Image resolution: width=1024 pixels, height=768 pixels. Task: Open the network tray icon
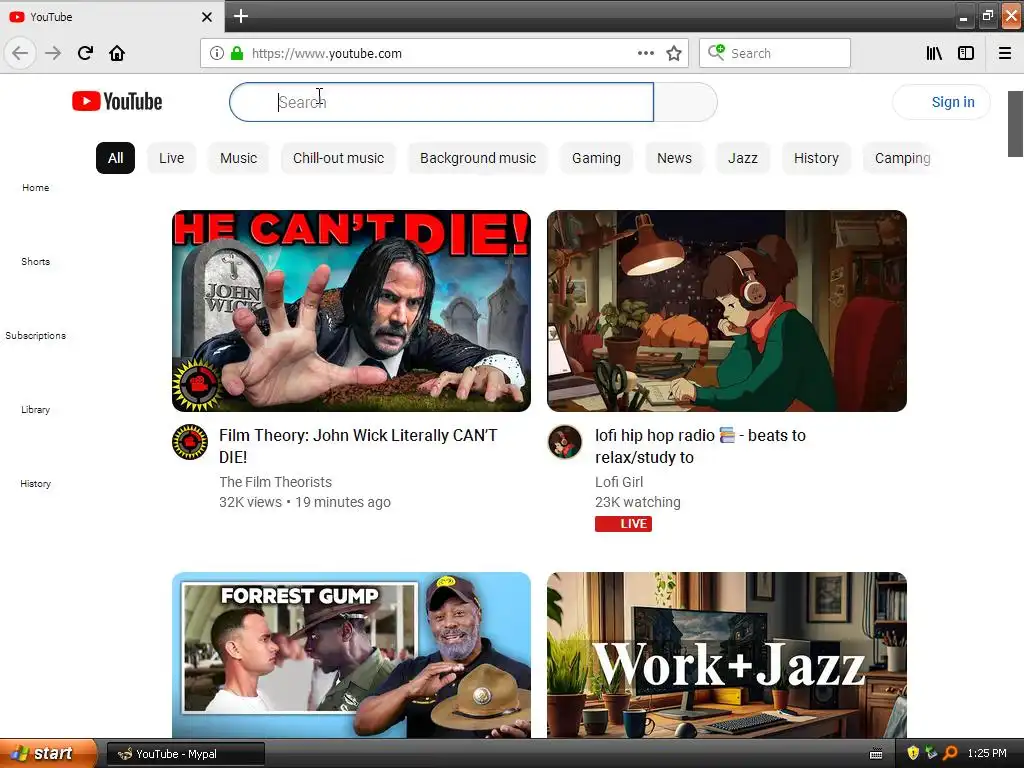(931, 753)
